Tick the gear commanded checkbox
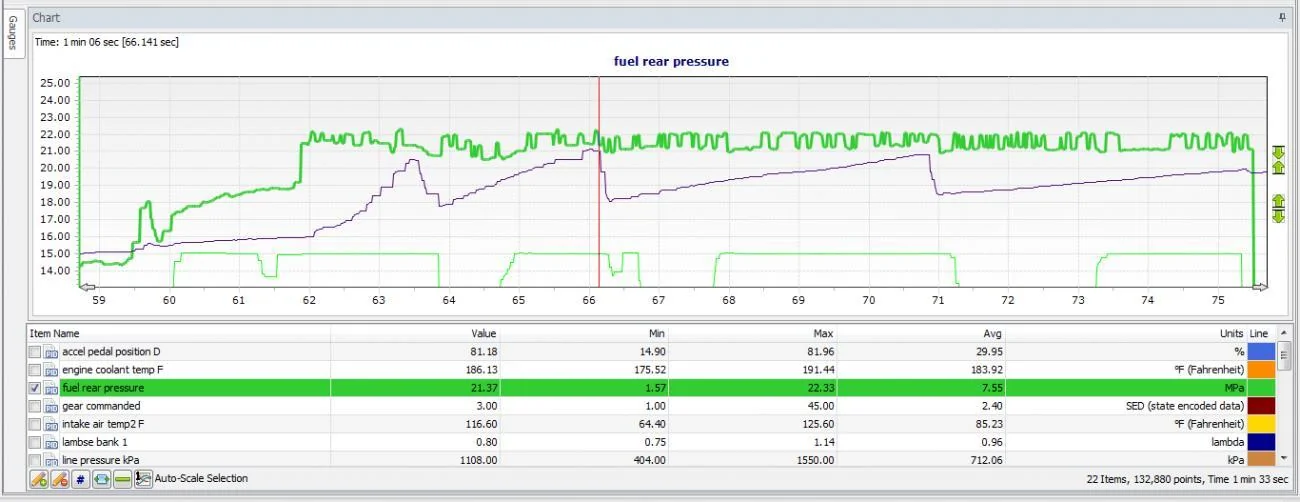This screenshot has height=502, width=1300. [36, 406]
